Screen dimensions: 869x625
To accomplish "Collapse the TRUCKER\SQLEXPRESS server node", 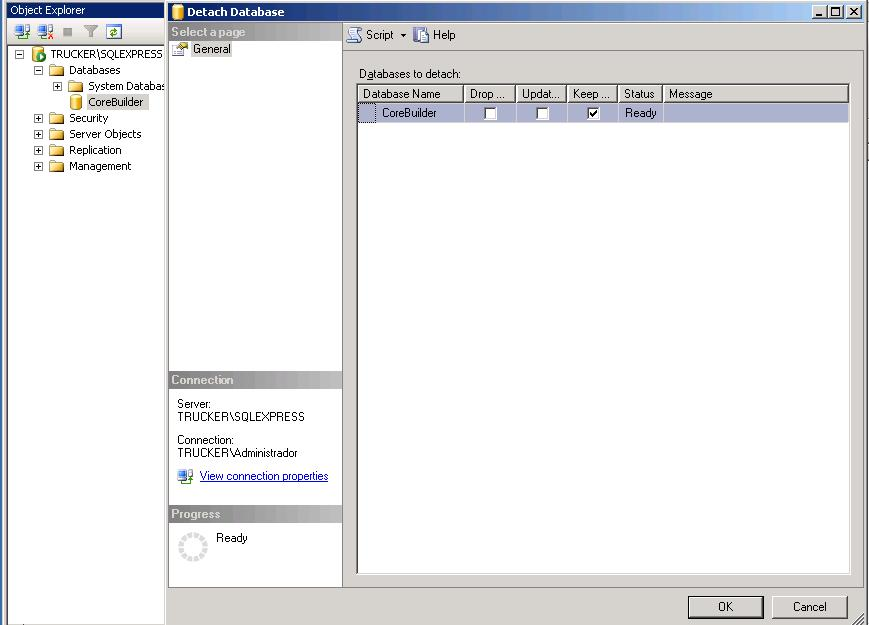I will 19,54.
